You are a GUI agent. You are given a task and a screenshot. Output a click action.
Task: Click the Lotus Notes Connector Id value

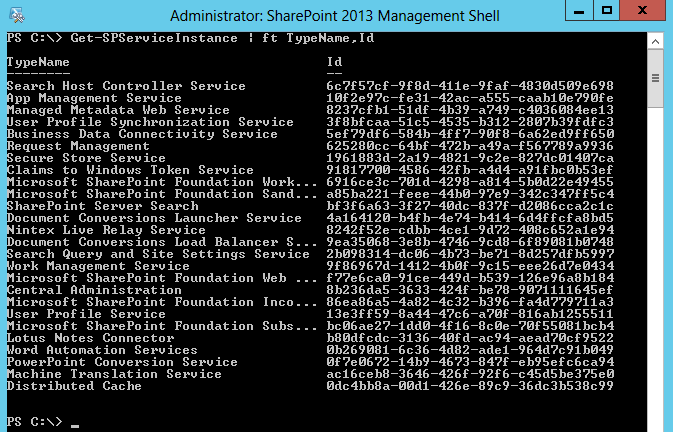point(470,338)
